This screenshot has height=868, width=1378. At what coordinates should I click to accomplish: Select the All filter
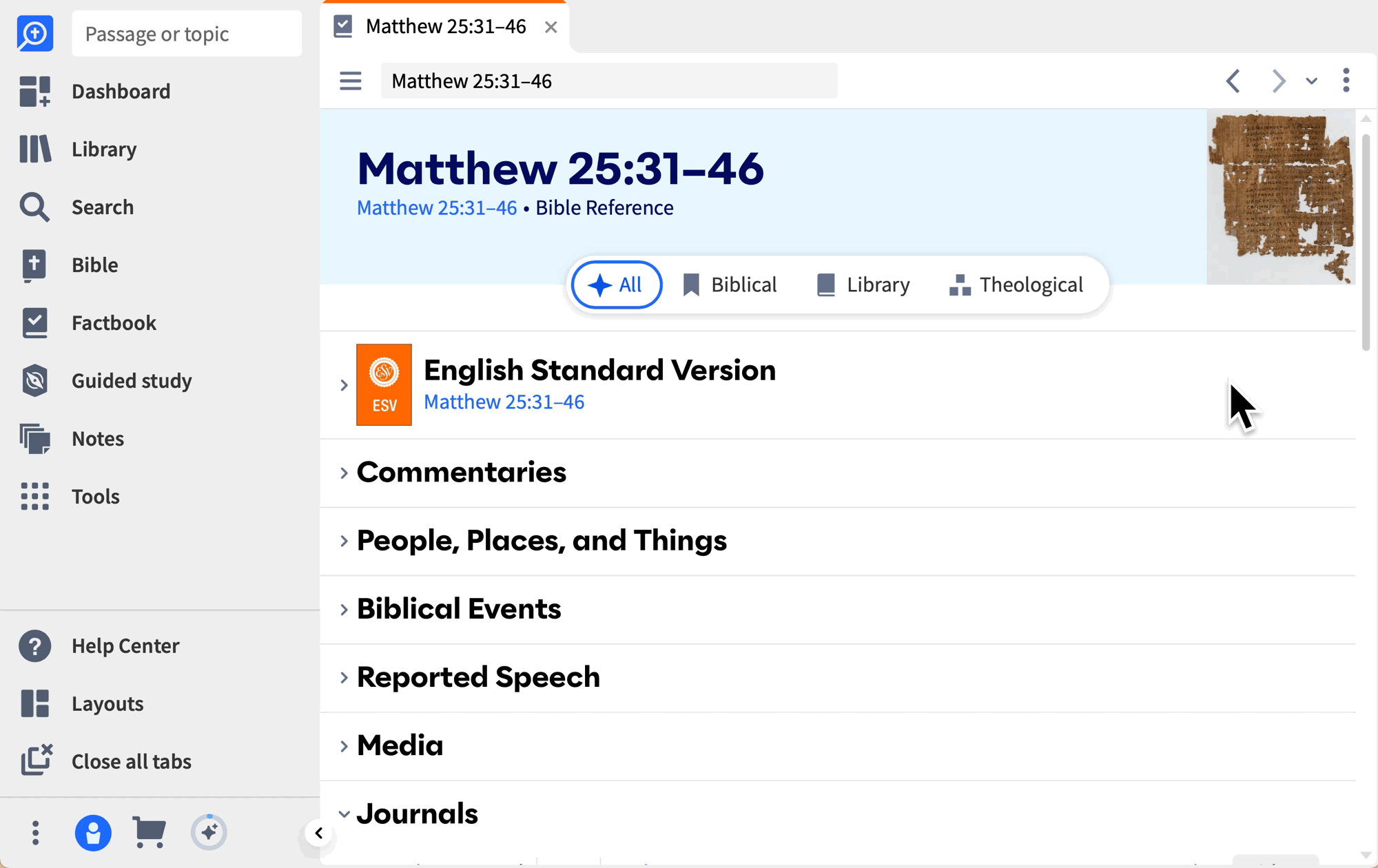click(x=617, y=285)
